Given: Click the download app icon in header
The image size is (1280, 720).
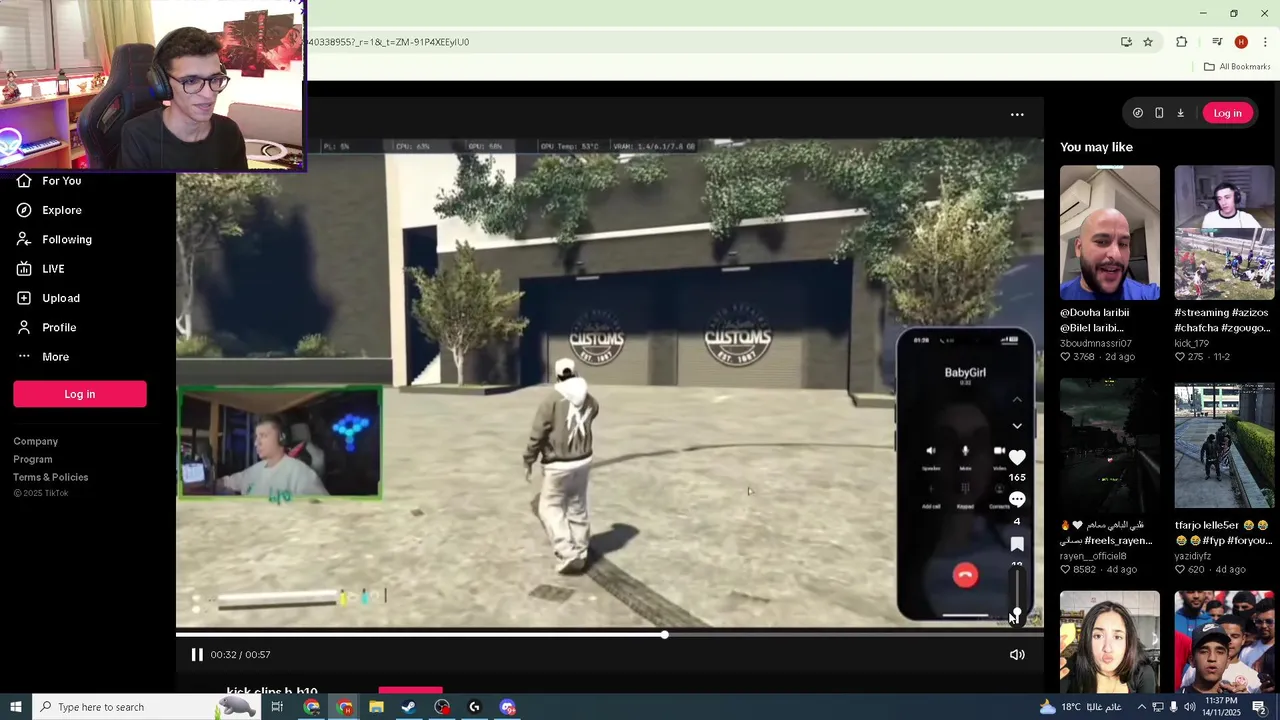Looking at the screenshot, I should click(1180, 113).
